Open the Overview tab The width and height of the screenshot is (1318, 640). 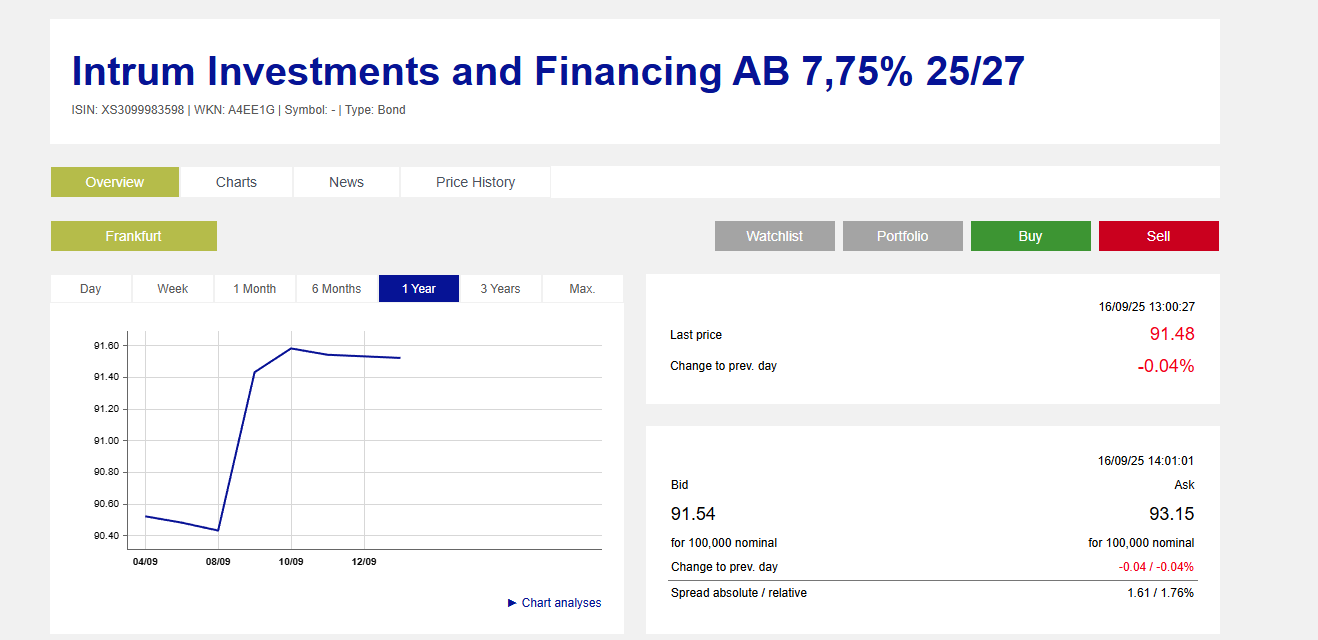115,182
